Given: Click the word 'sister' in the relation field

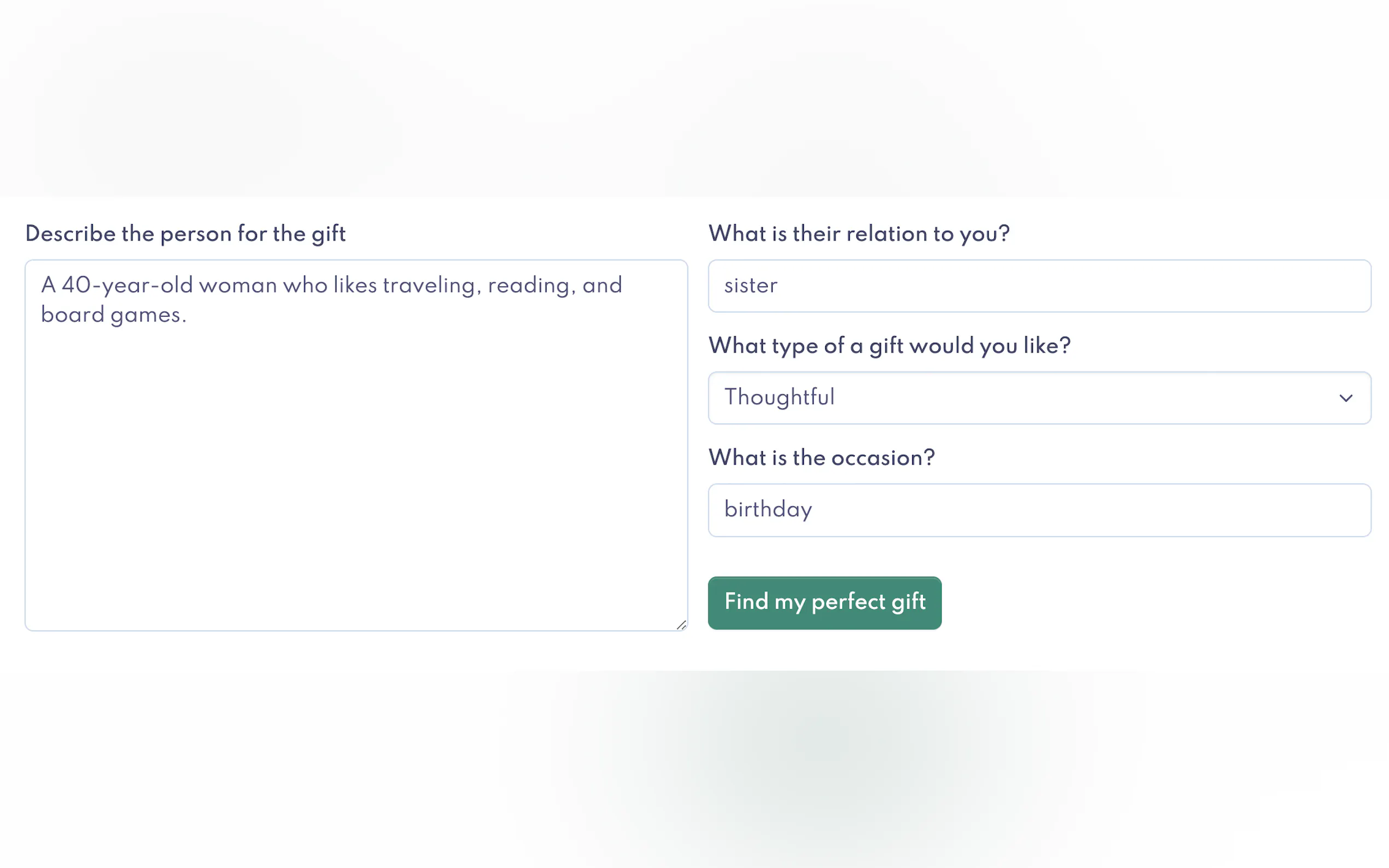Looking at the screenshot, I should (x=750, y=285).
